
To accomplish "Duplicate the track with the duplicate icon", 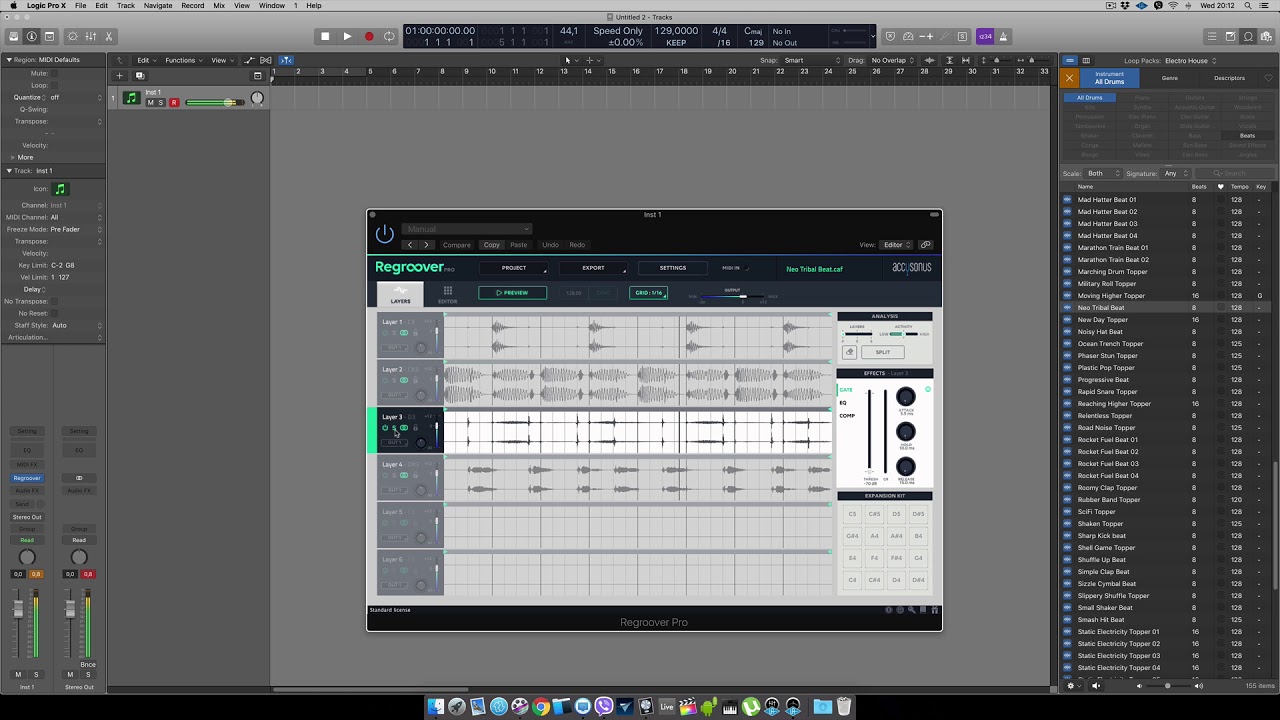I will tap(140, 75).
